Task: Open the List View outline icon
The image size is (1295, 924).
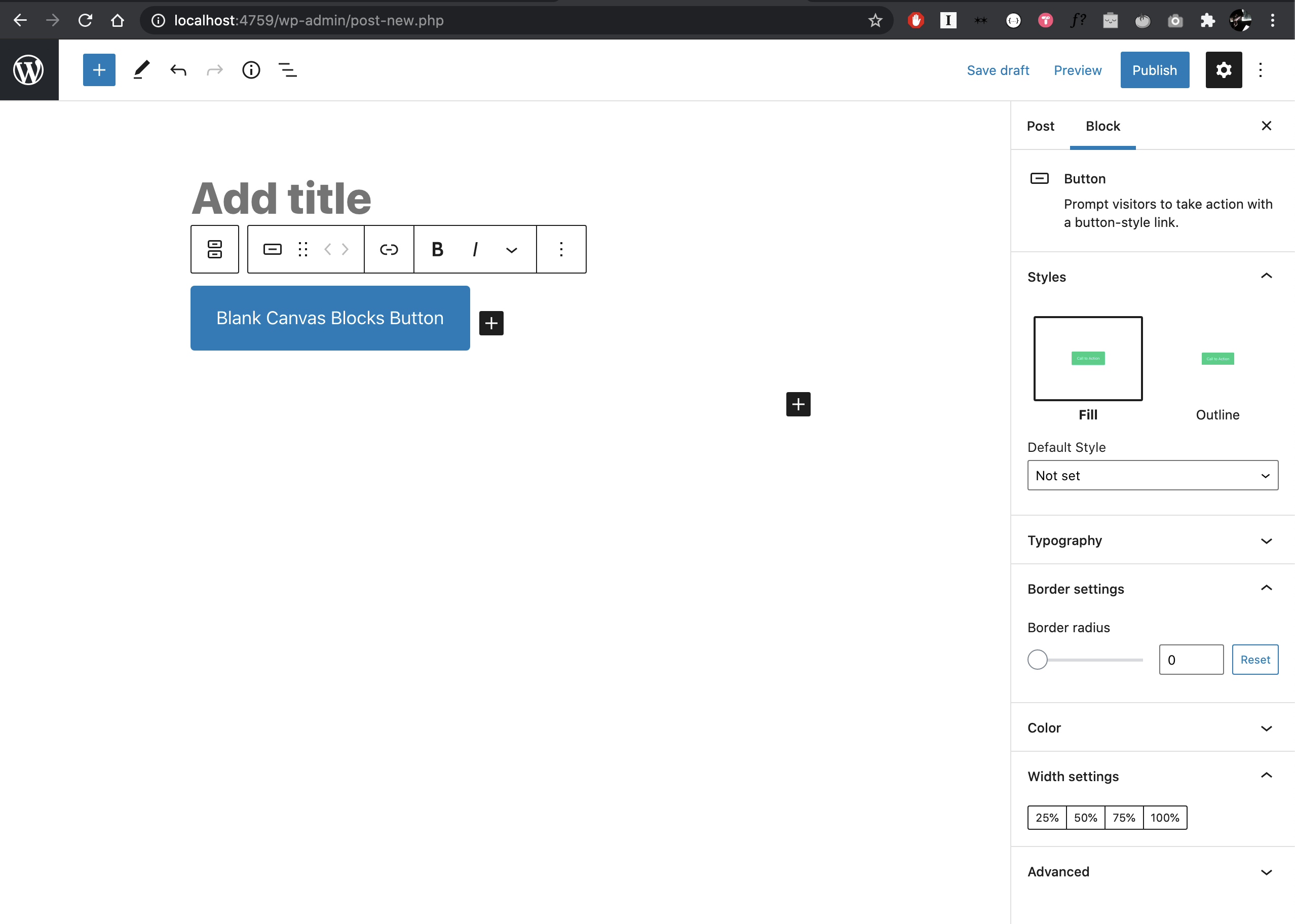Action: coord(287,70)
